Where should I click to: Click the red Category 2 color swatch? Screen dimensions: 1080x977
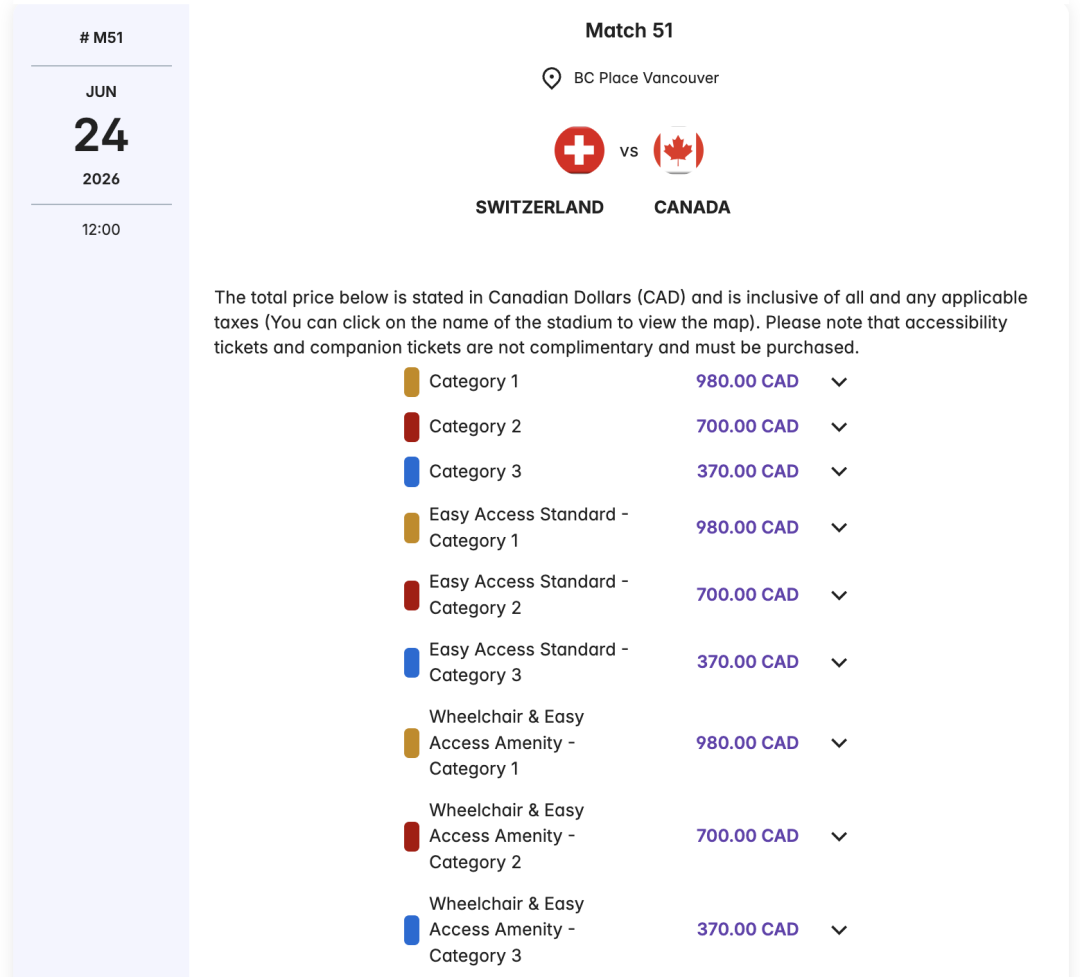point(411,427)
